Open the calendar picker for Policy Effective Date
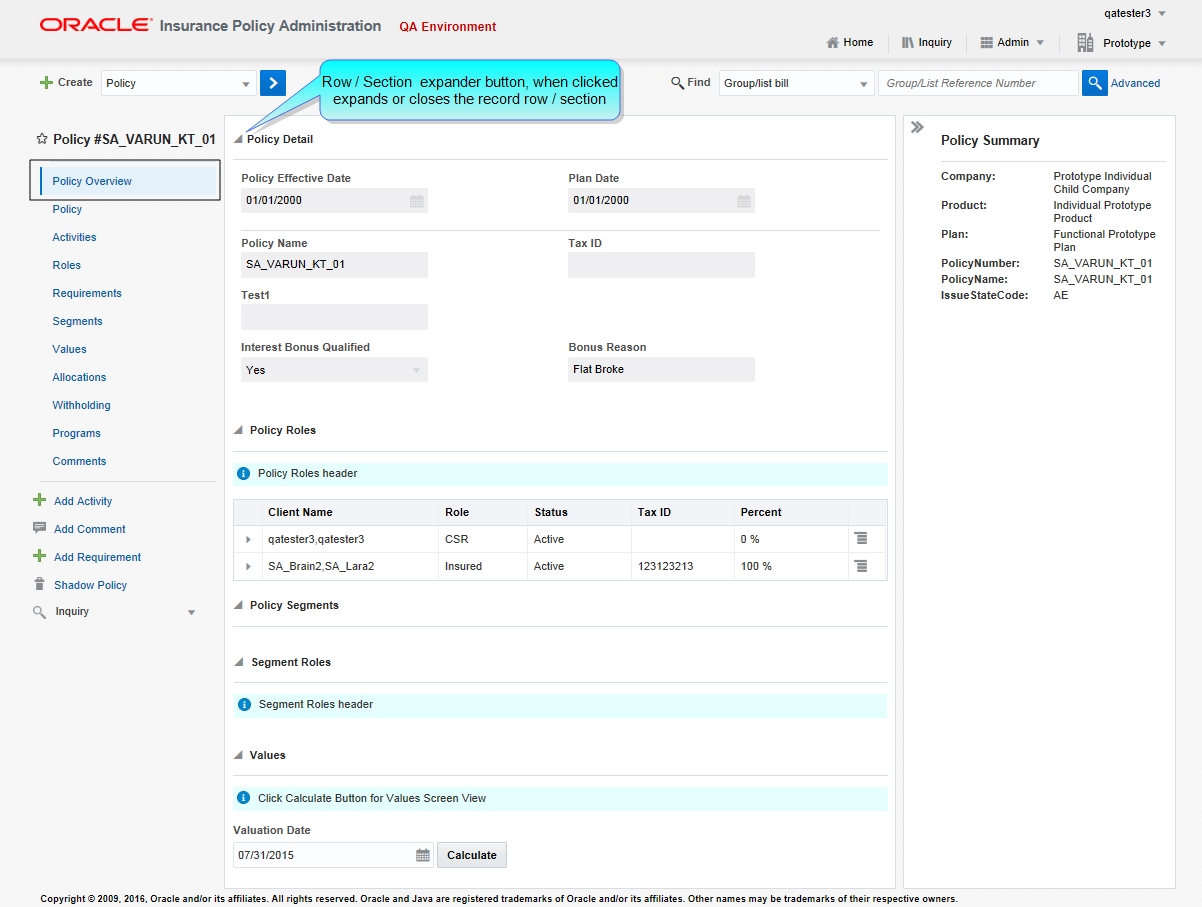Screen dimensions: 1202x907 click(x=416, y=200)
